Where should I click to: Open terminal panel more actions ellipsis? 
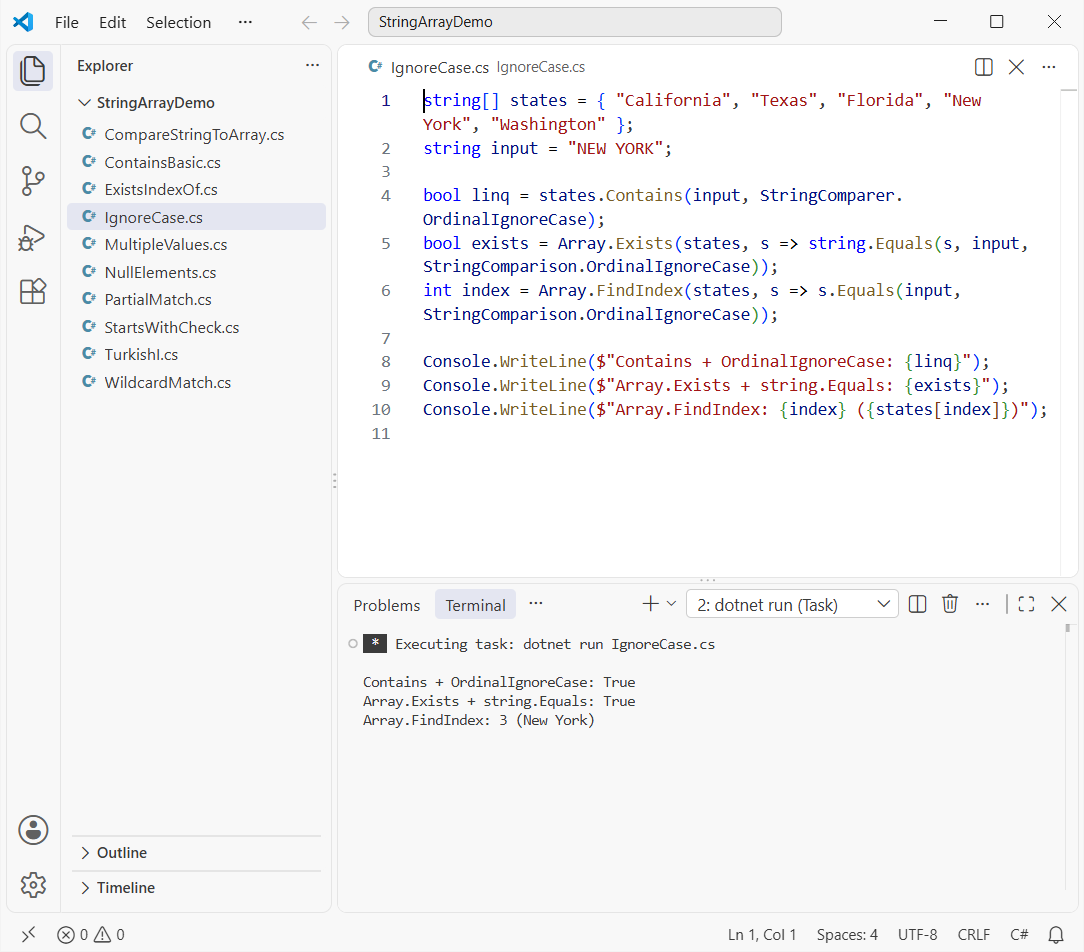(982, 604)
